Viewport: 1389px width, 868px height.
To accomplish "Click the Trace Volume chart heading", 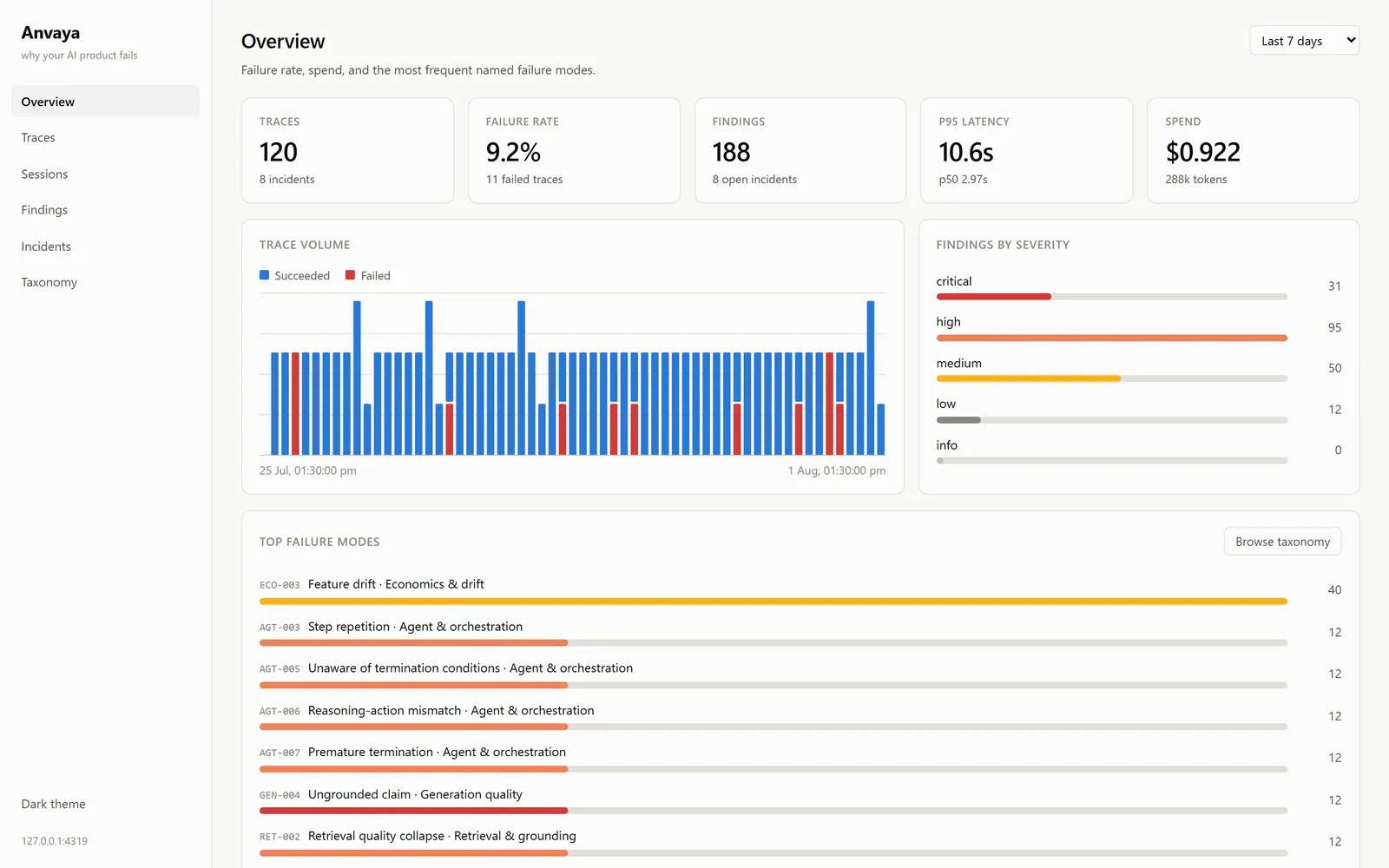I will 305,245.
